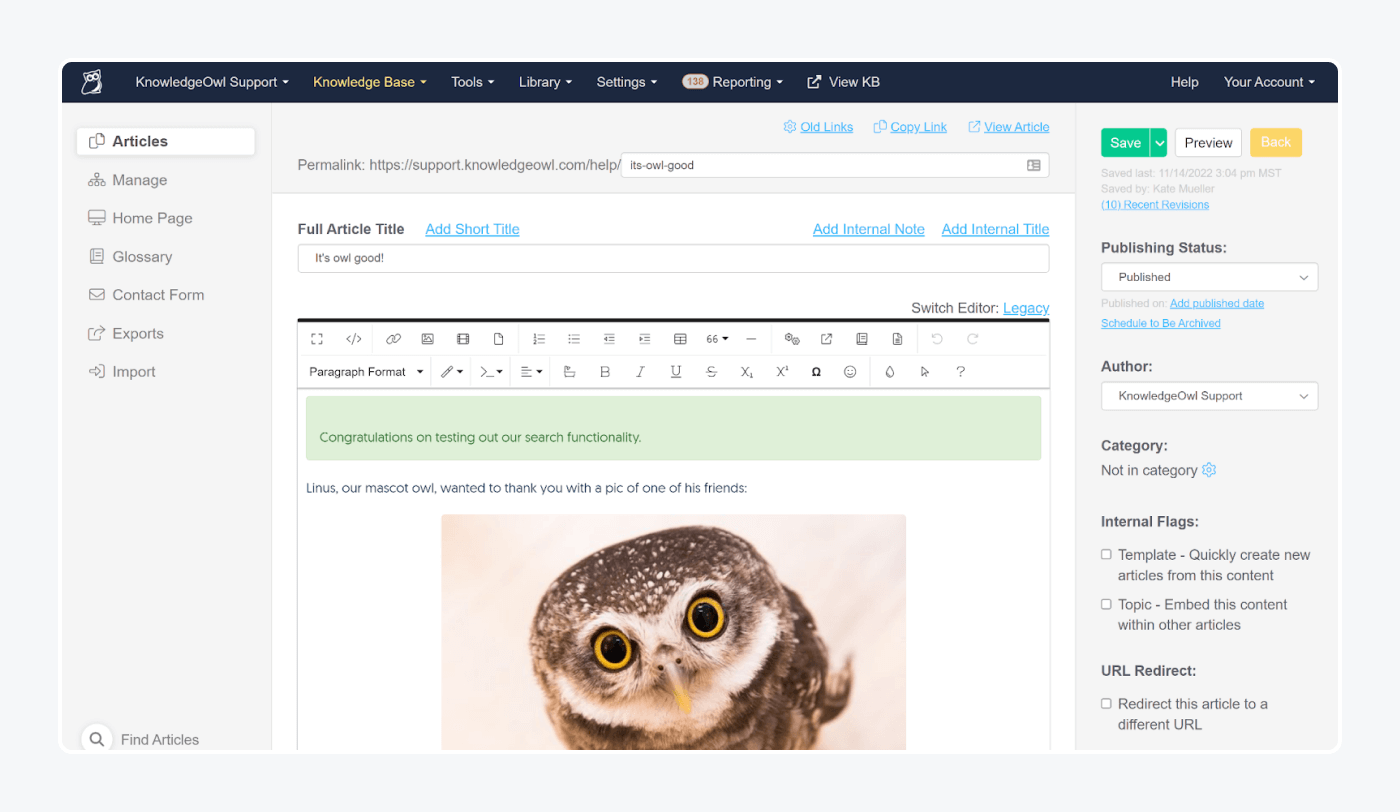The image size is (1400, 812).
Task: Insert an image via editor toolbar
Action: point(427,339)
